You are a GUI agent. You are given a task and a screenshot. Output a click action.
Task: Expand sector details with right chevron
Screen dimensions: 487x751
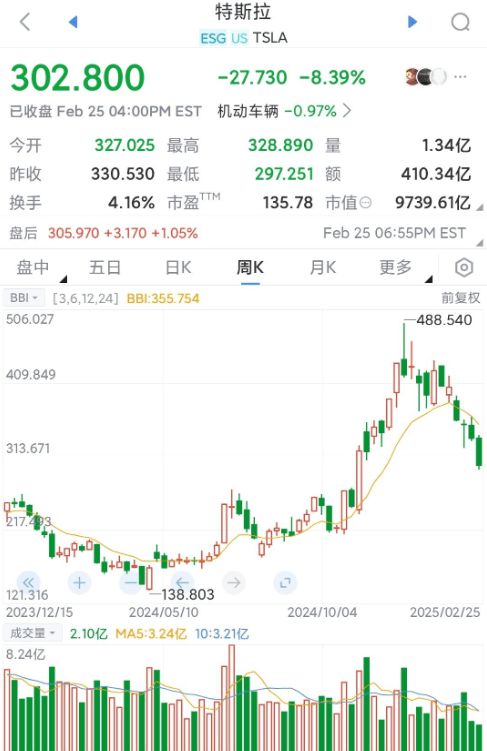347,111
